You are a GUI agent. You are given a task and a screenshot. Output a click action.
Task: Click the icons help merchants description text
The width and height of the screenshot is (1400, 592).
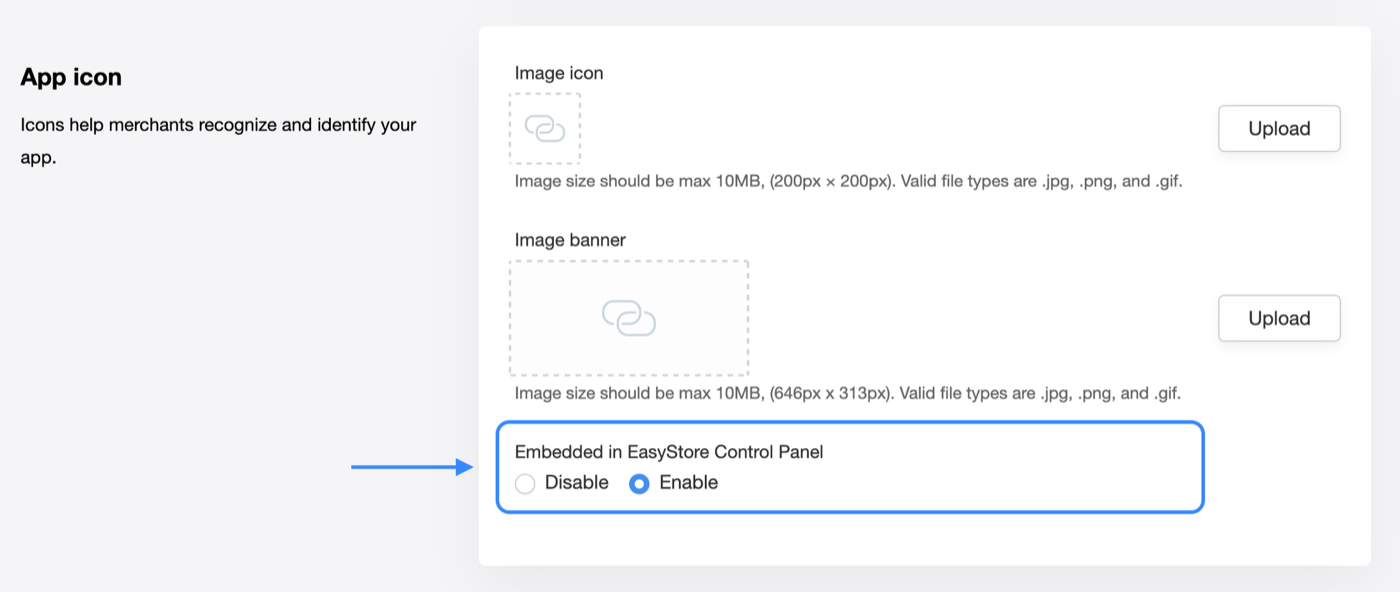click(x=218, y=141)
